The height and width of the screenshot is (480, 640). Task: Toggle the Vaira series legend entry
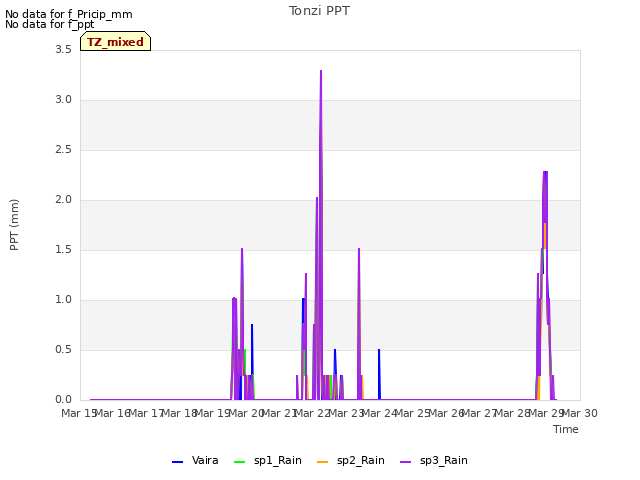coord(195,461)
